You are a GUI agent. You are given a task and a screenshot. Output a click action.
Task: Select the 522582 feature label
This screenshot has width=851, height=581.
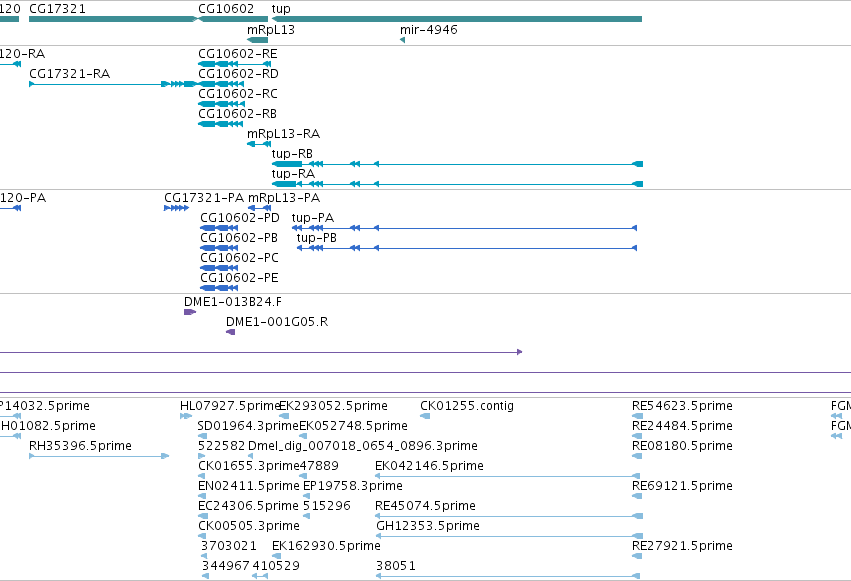221,446
